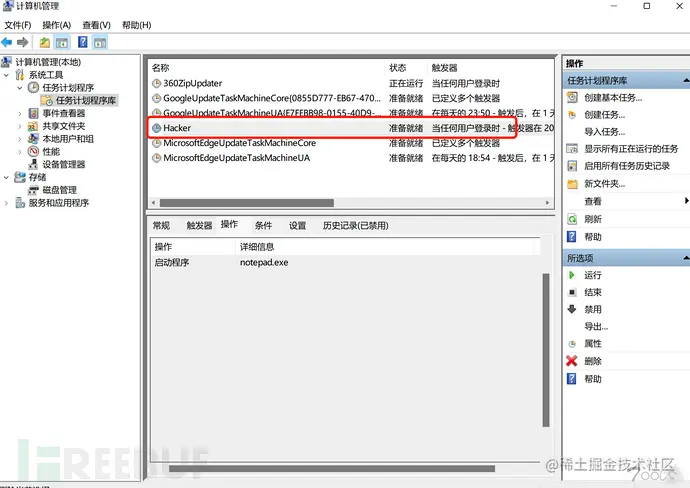Click the blue help toolbar icon
The height and width of the screenshot is (488, 690).
82,42
